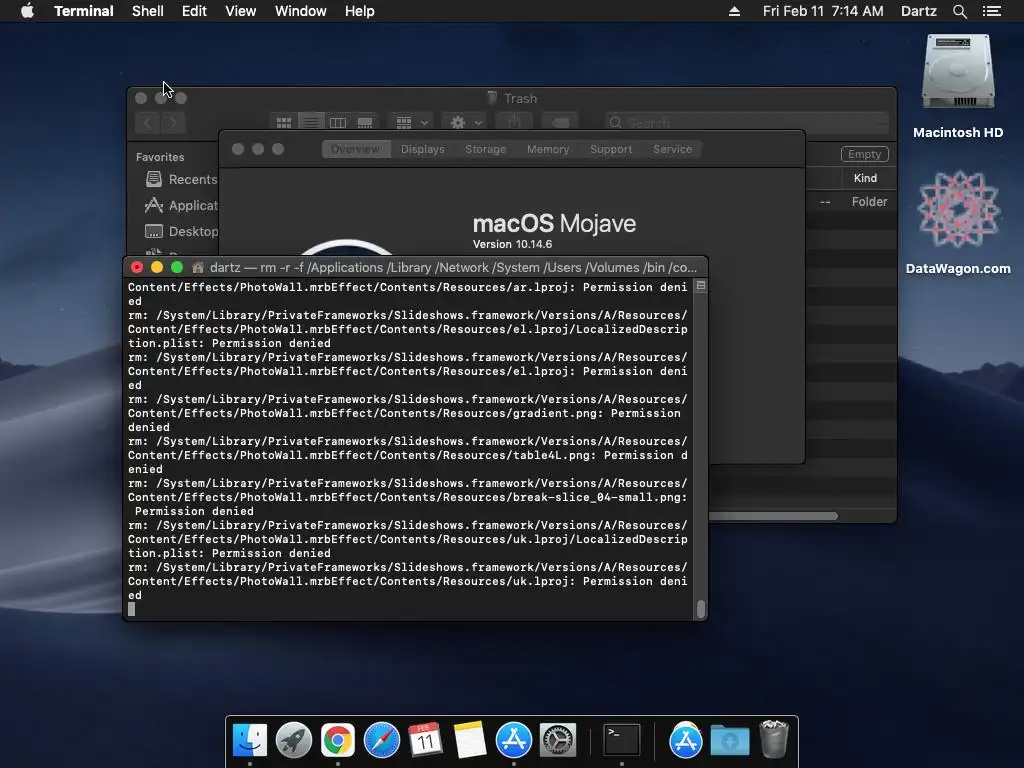This screenshot has height=768, width=1024.
Task: Zoom Terminal window green button
Action: [x=177, y=267]
